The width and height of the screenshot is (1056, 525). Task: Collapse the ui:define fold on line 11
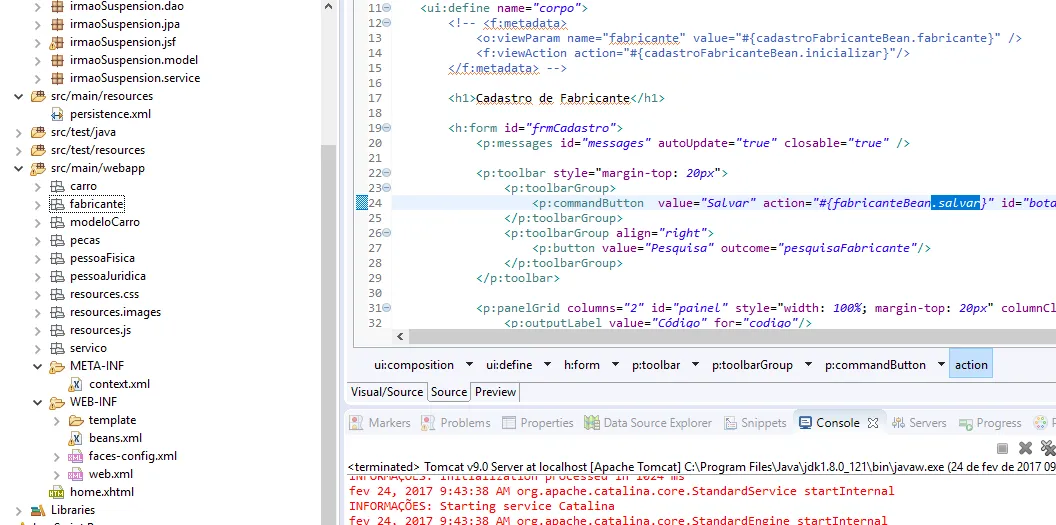[x=387, y=8]
